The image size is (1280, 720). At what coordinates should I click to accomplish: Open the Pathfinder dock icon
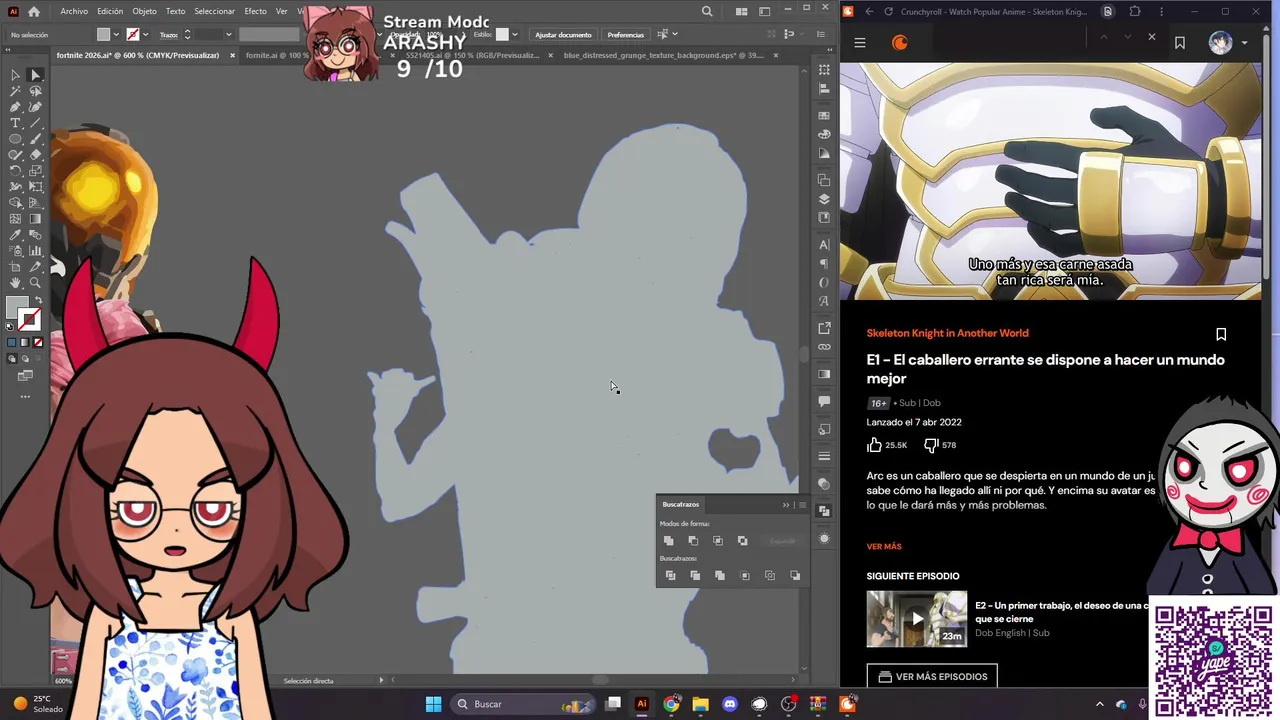pos(824,511)
